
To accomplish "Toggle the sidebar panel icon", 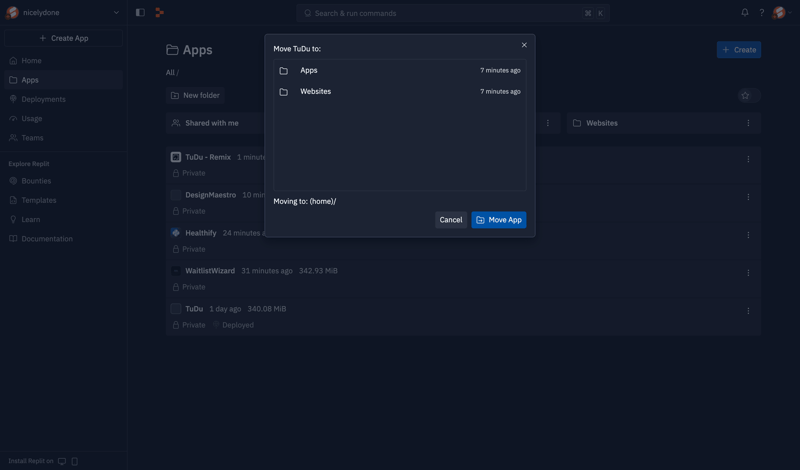I will click(140, 13).
